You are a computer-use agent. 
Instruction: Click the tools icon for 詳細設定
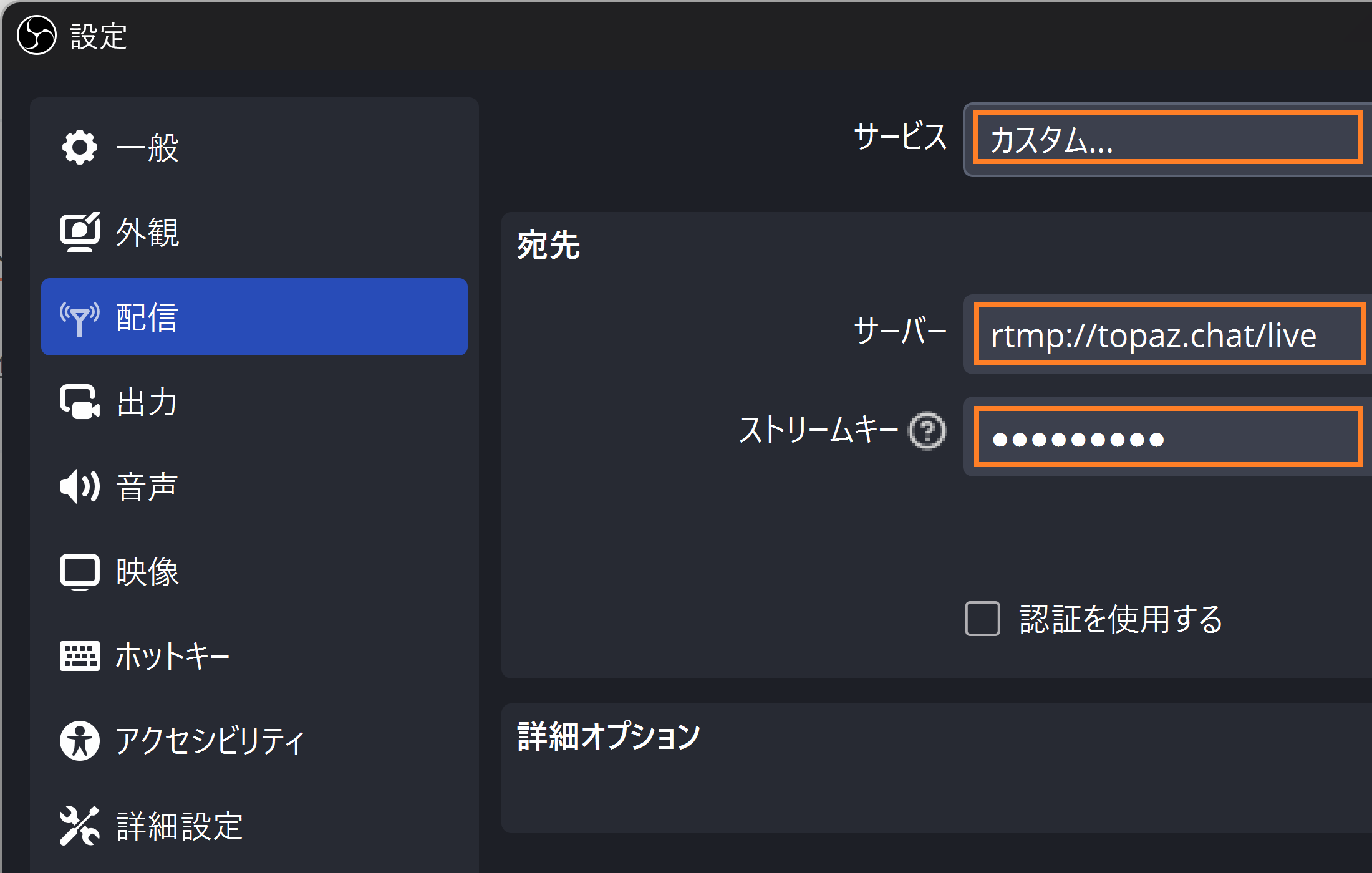click(80, 826)
